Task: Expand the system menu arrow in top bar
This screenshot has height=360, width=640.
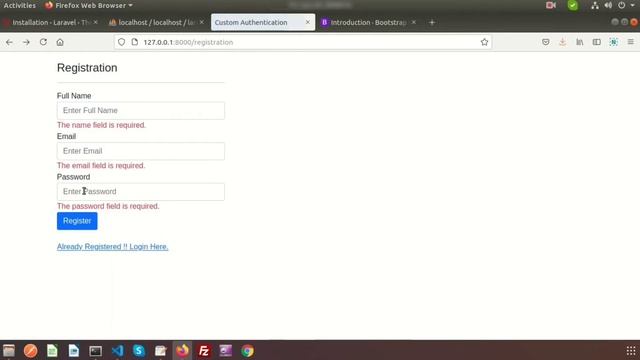Action: pyautogui.click(x=632, y=5)
